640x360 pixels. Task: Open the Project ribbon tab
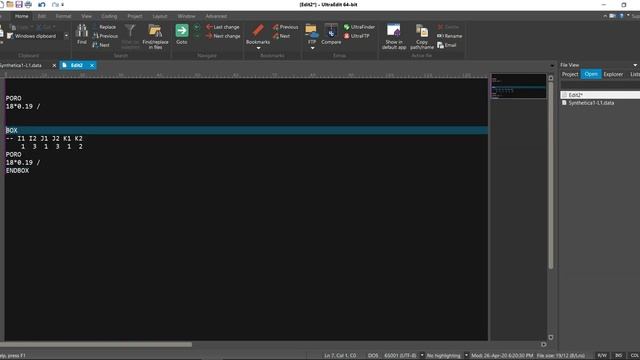[135, 16]
